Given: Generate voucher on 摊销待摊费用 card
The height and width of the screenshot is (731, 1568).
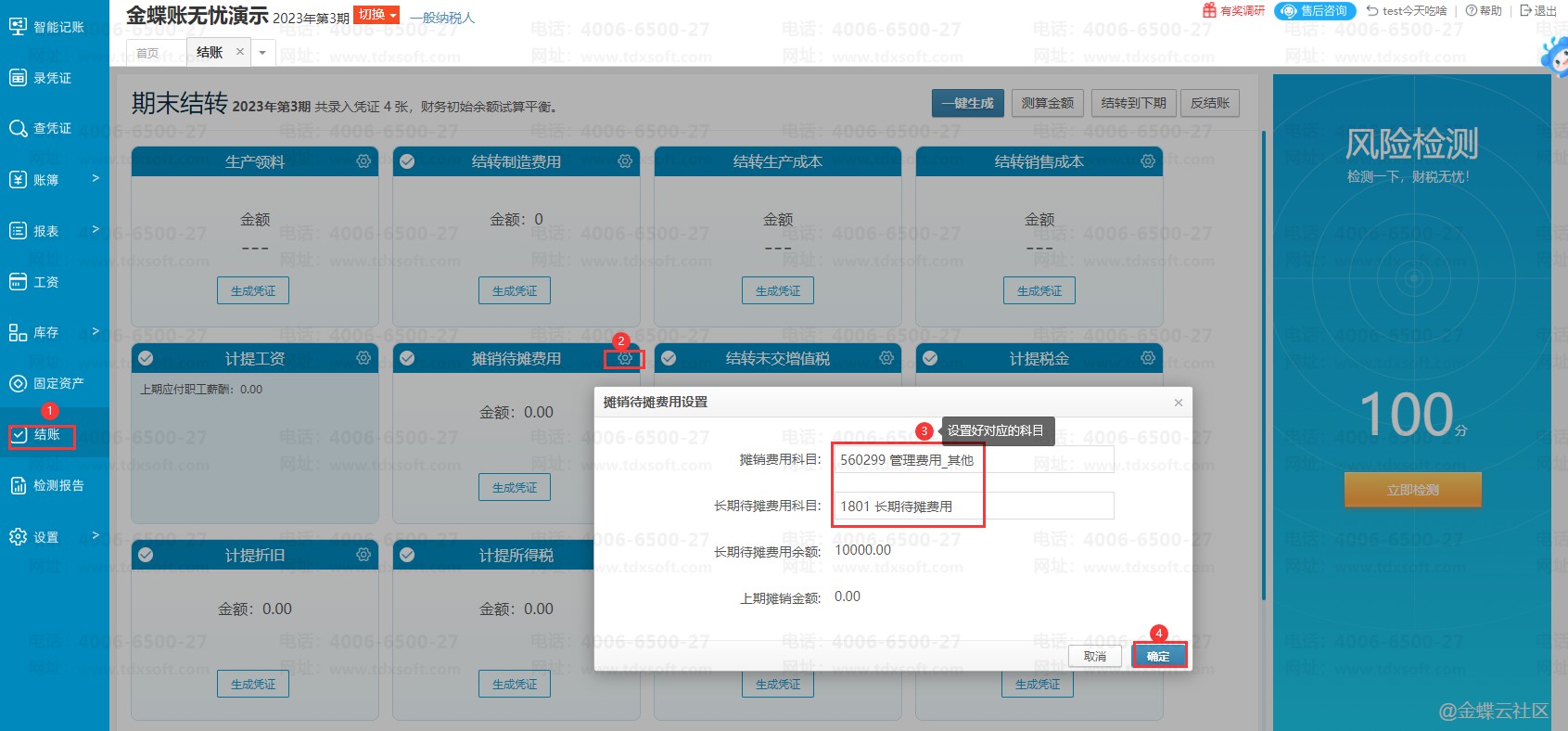Looking at the screenshot, I should pos(515,487).
